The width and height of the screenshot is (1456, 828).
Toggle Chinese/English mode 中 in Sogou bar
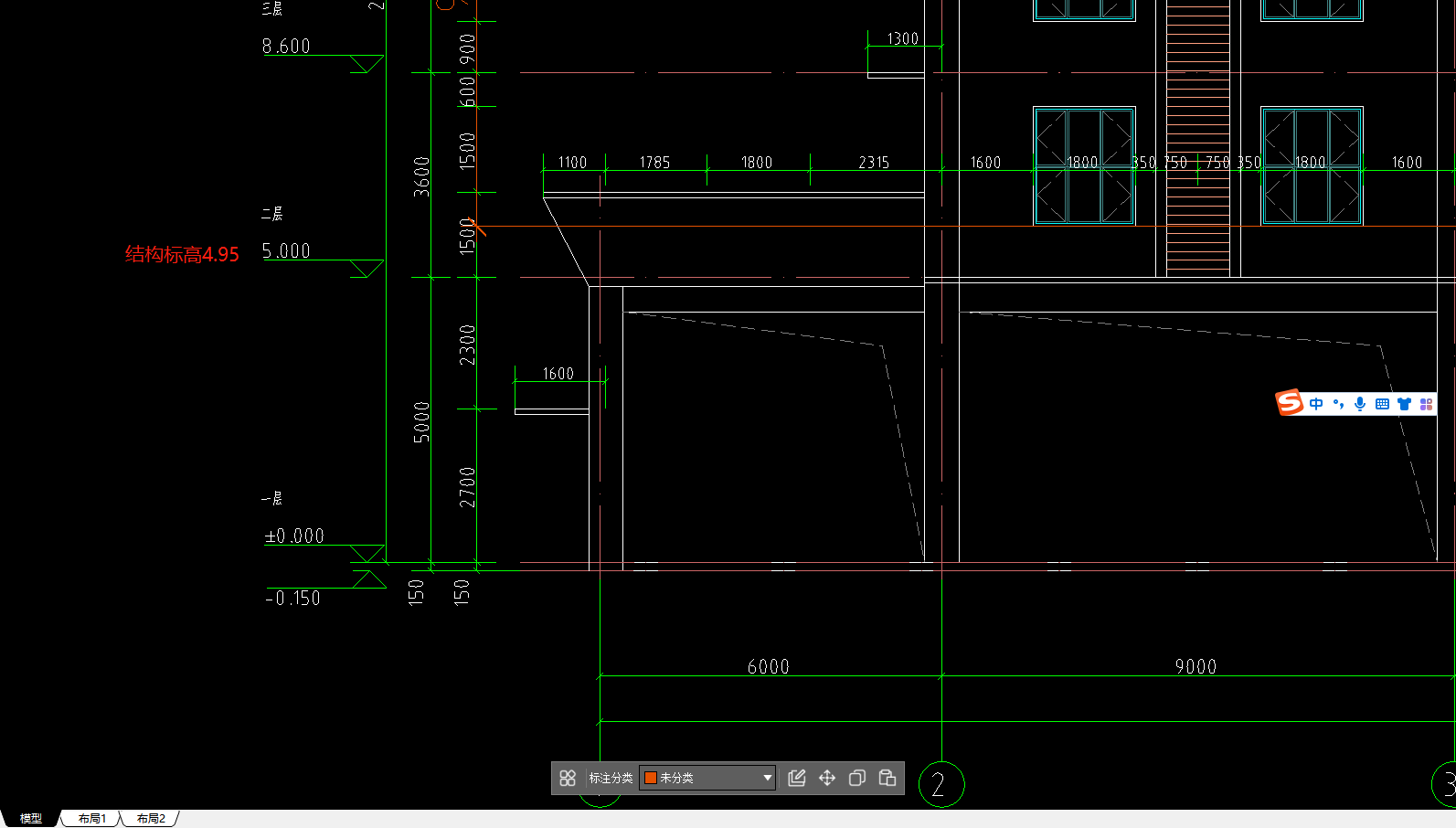[1316, 404]
